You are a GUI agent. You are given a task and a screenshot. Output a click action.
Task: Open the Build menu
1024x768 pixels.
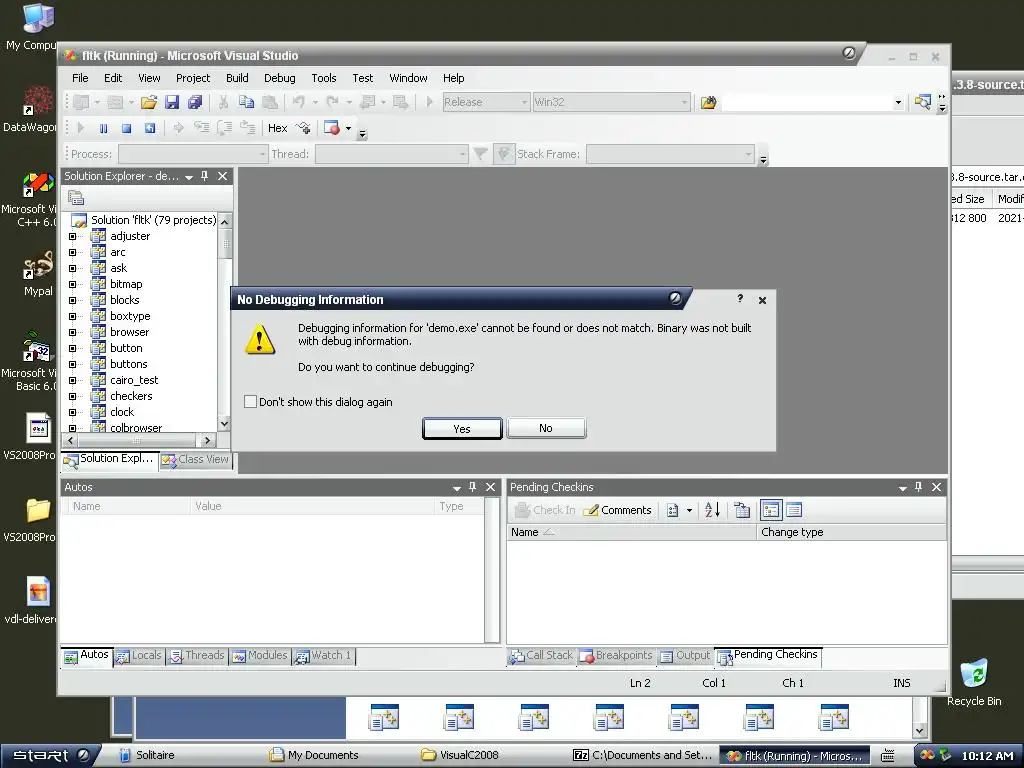tap(237, 78)
